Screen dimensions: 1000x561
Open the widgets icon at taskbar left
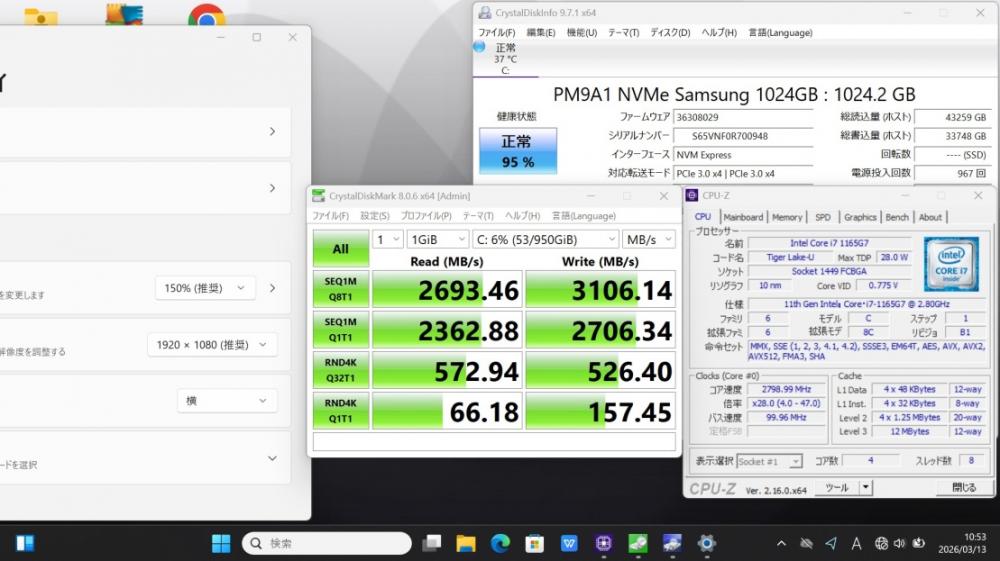coord(25,543)
